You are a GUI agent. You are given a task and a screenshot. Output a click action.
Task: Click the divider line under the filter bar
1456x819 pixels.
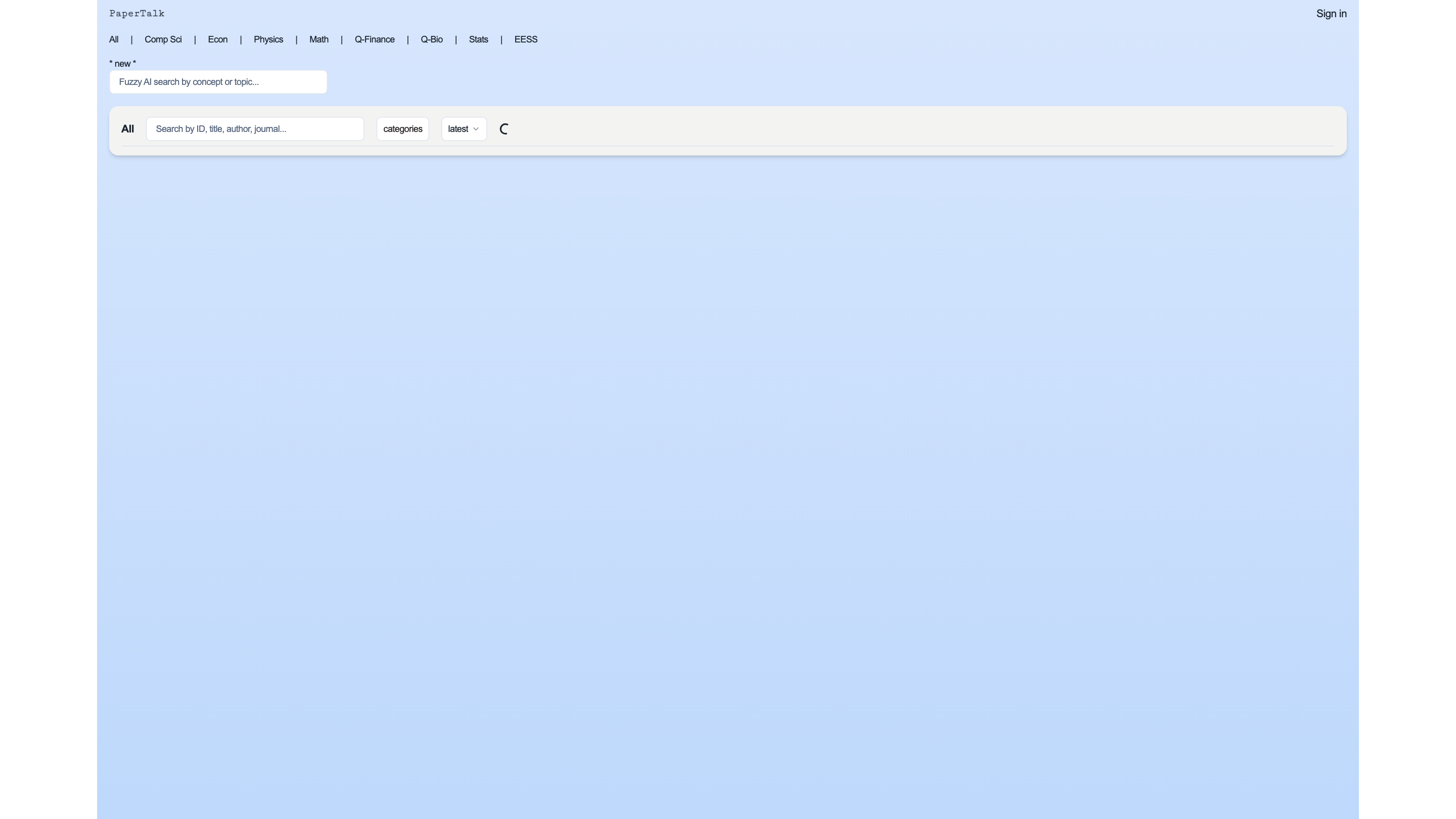click(x=727, y=146)
